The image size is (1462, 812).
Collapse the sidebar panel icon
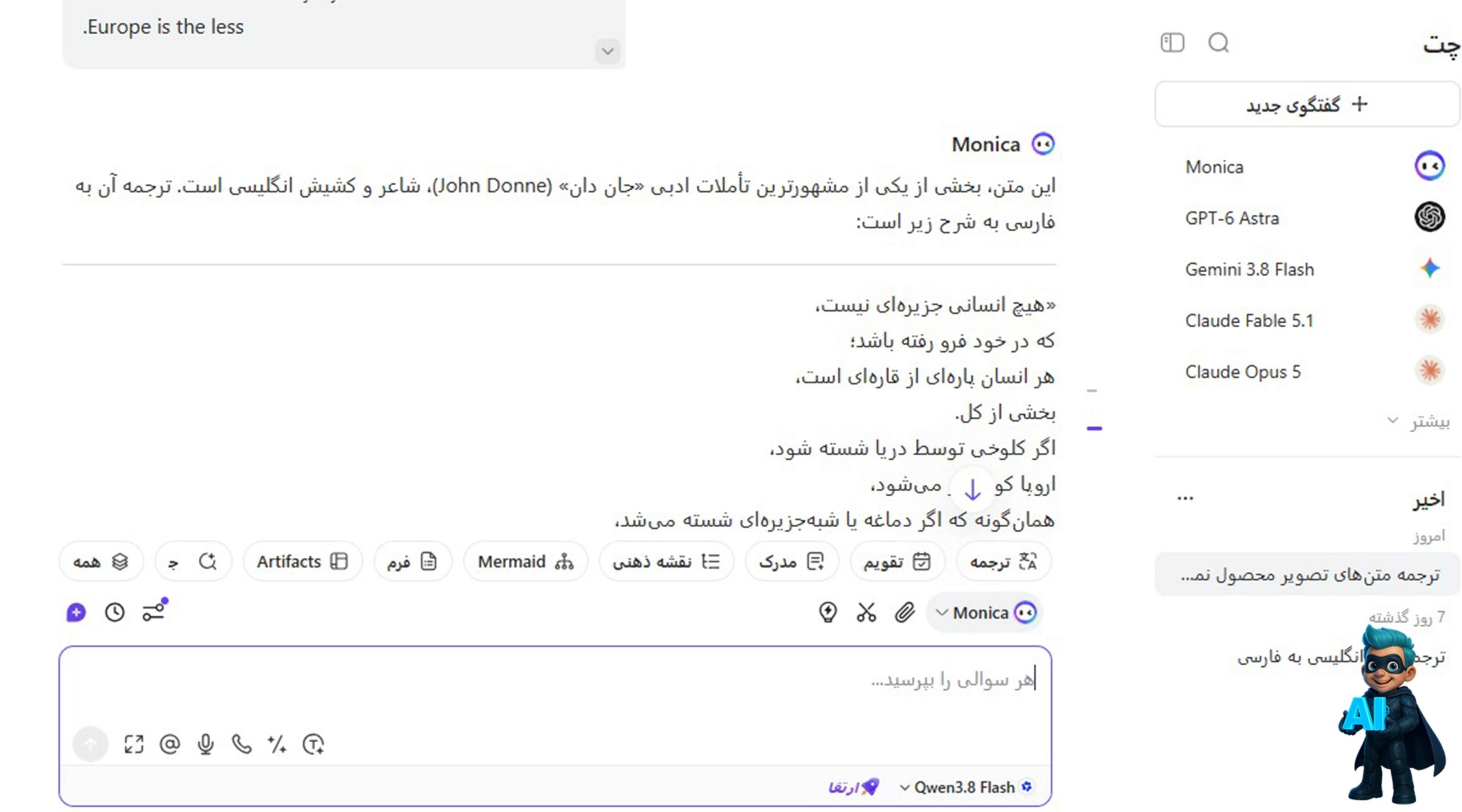click(x=1172, y=43)
